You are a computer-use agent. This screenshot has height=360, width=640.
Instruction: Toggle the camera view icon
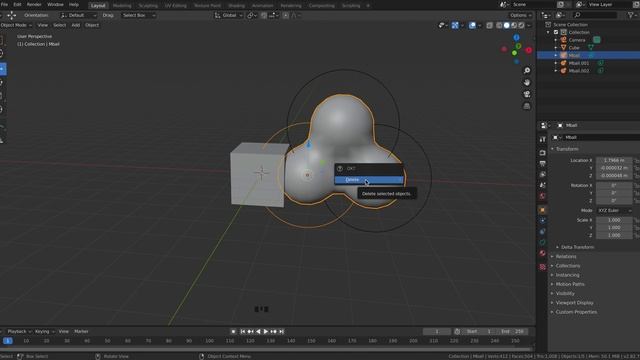[527, 94]
